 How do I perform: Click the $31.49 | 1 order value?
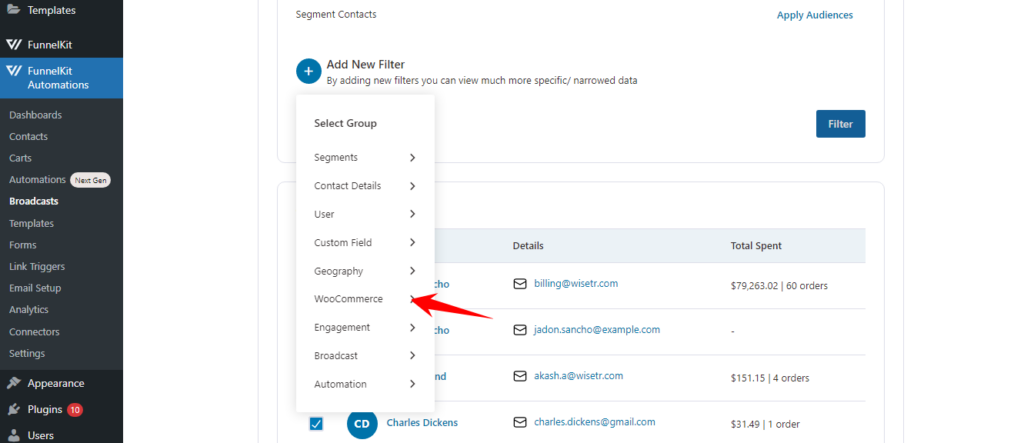click(x=765, y=424)
